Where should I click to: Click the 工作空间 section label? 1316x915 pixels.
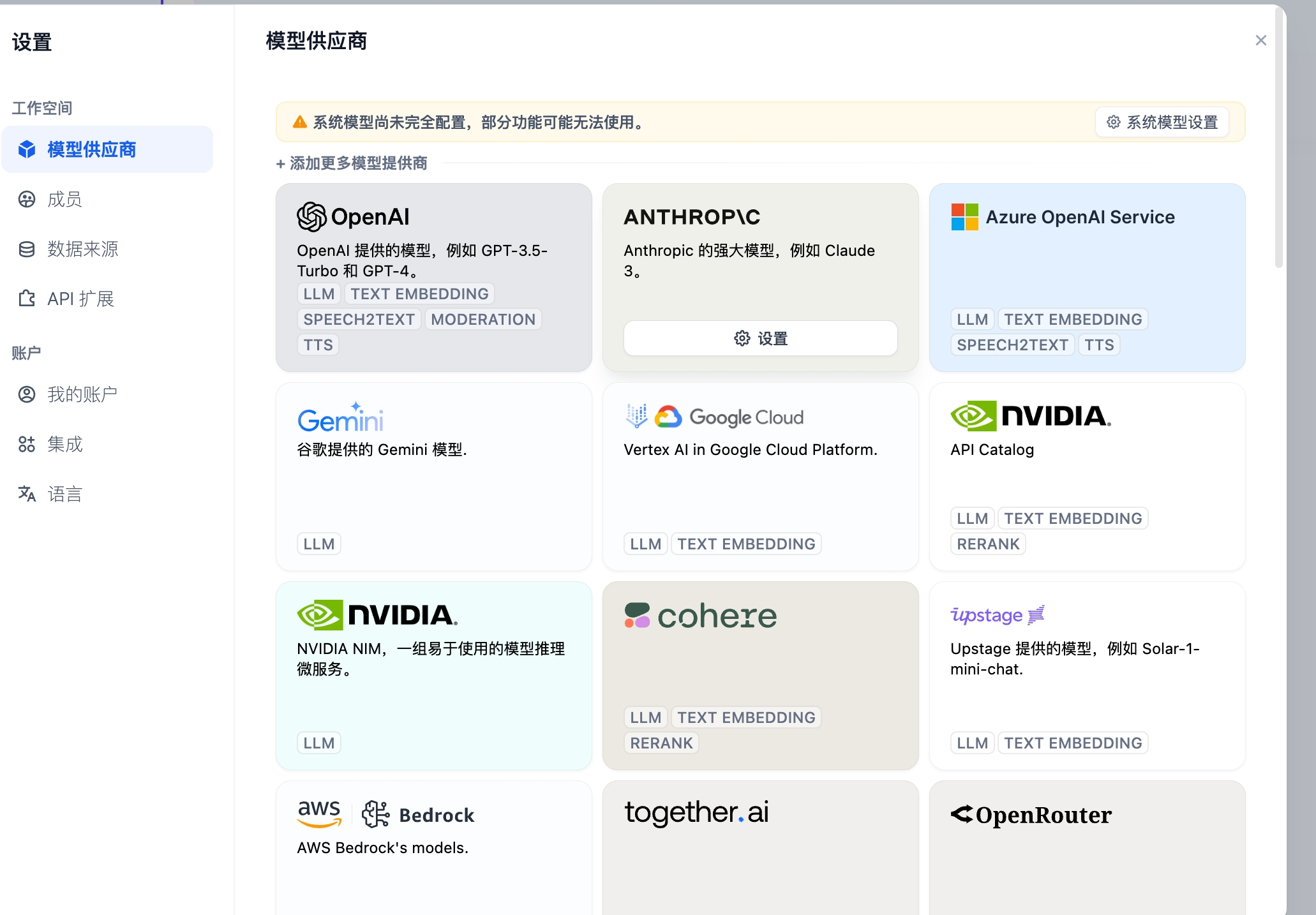tap(42, 108)
